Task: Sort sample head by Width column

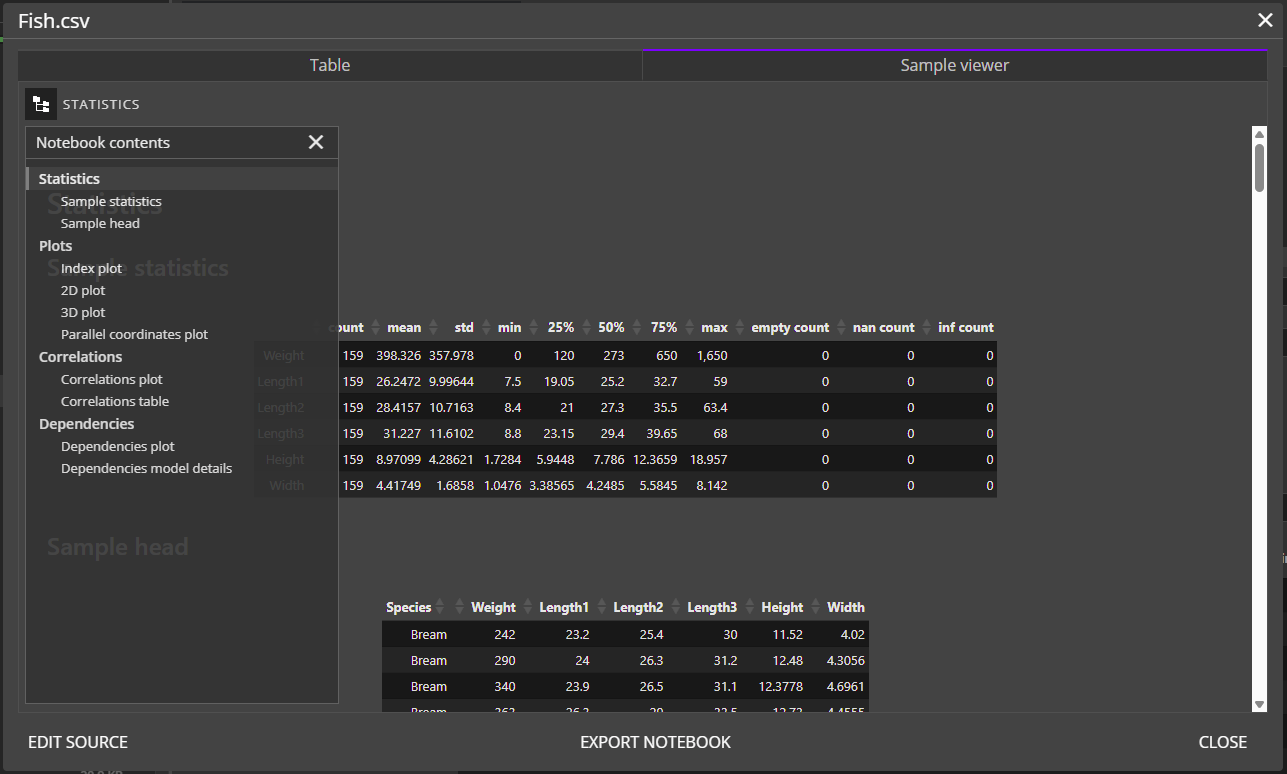Action: (x=845, y=607)
